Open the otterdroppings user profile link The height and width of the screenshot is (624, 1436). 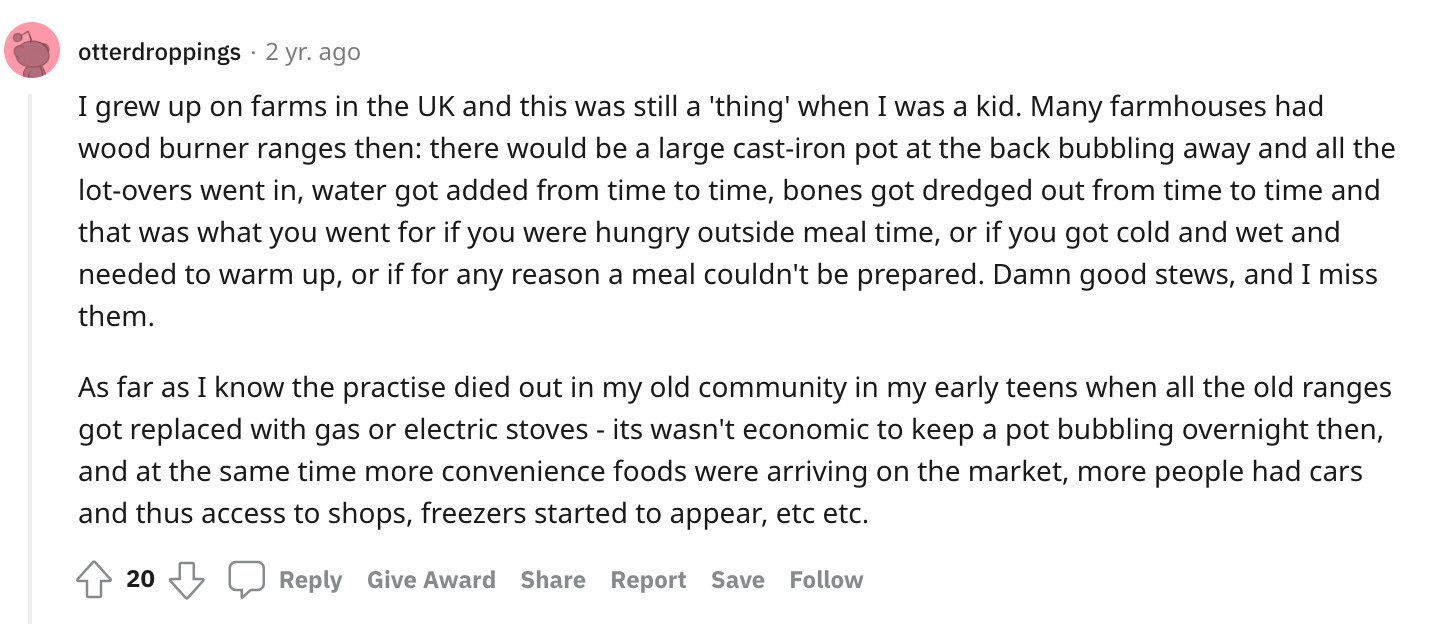[160, 52]
